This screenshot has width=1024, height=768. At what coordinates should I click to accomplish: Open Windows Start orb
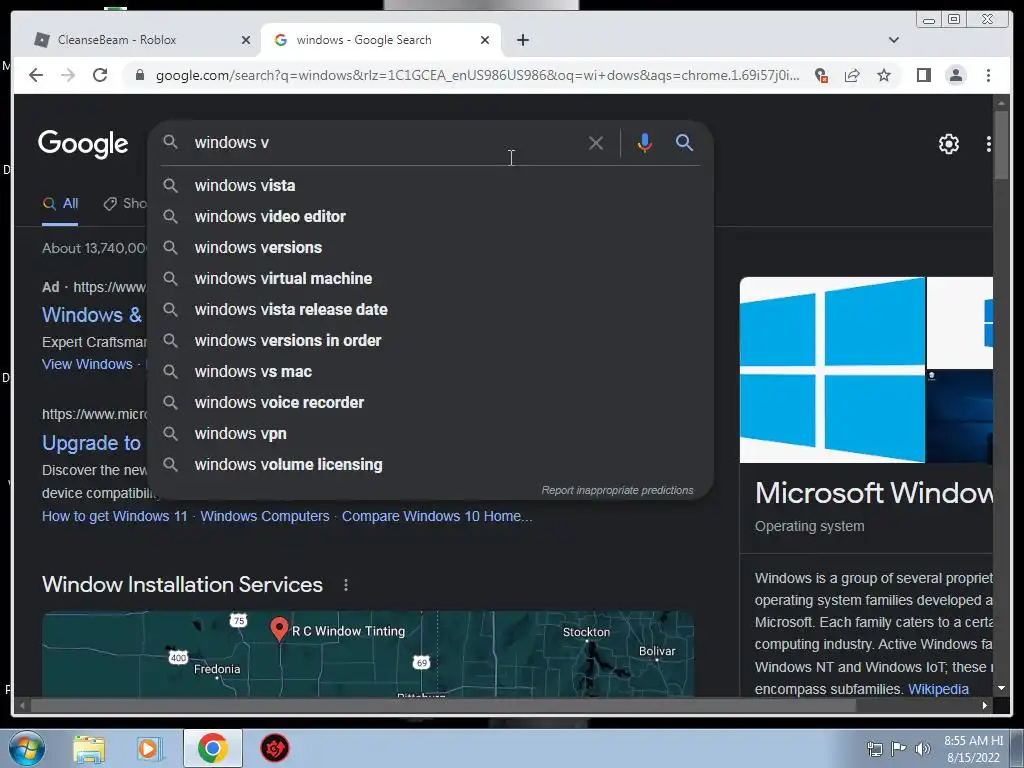click(x=27, y=748)
